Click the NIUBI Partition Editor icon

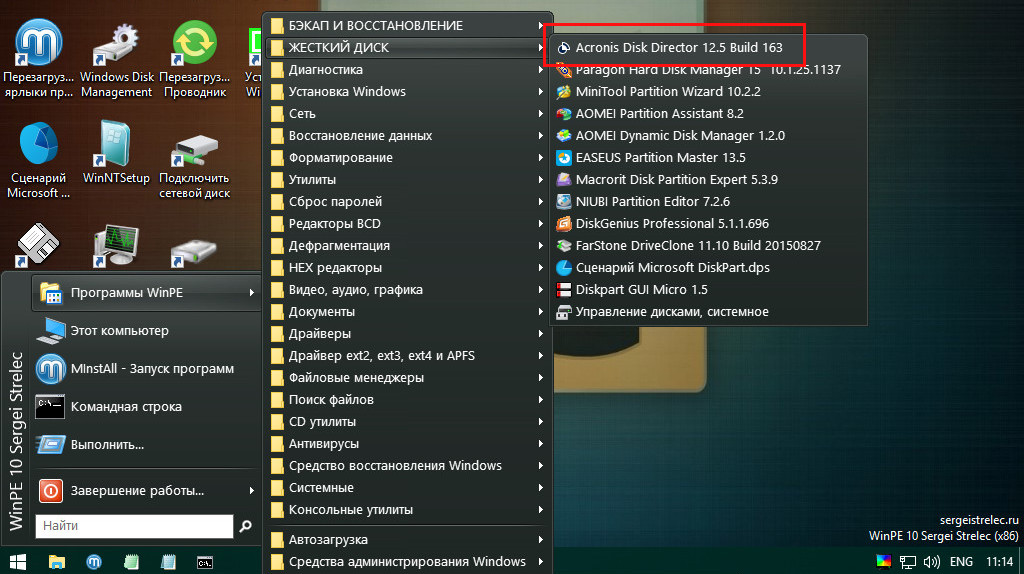click(564, 202)
